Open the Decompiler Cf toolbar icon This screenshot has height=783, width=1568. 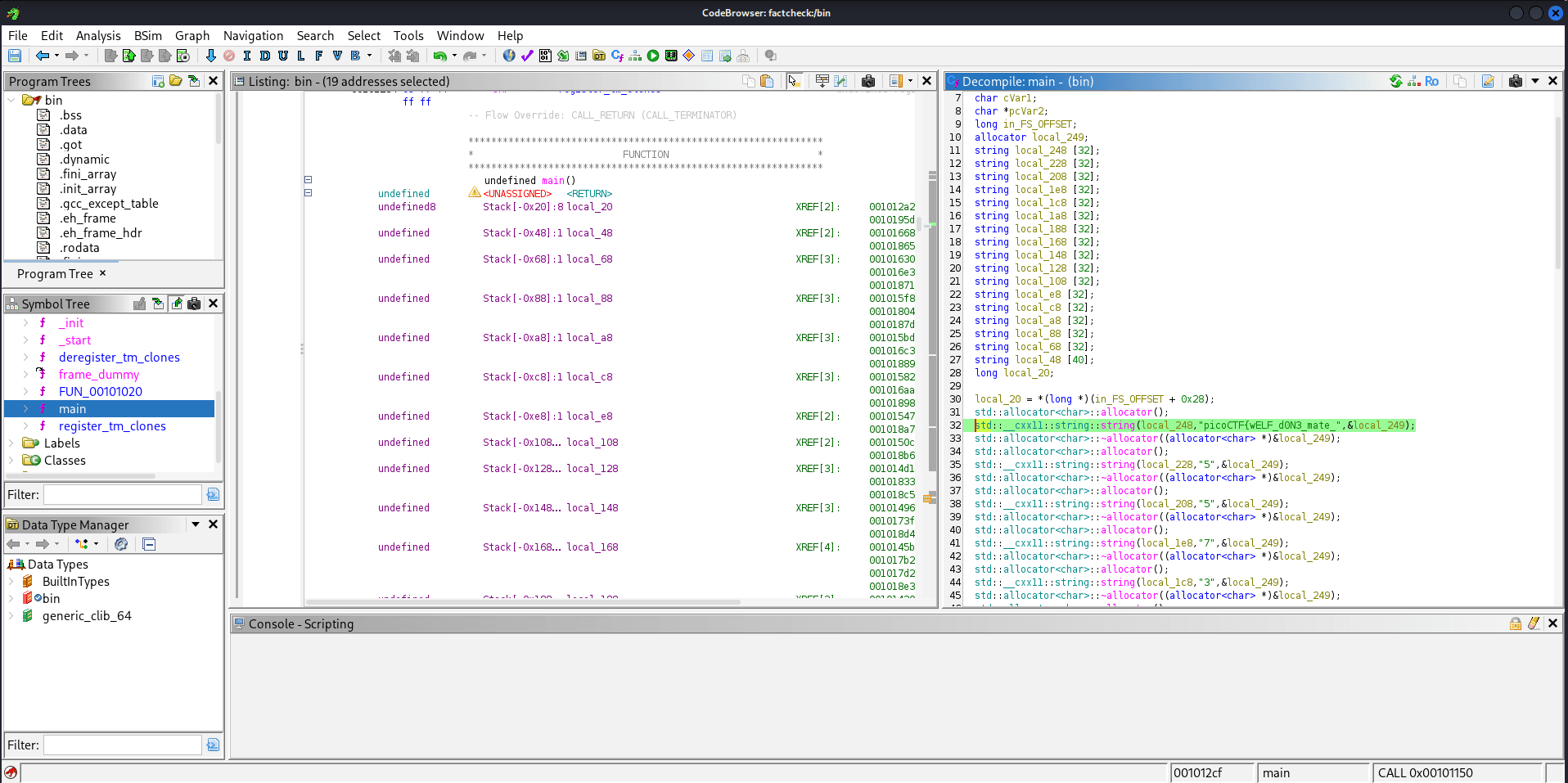(617, 56)
